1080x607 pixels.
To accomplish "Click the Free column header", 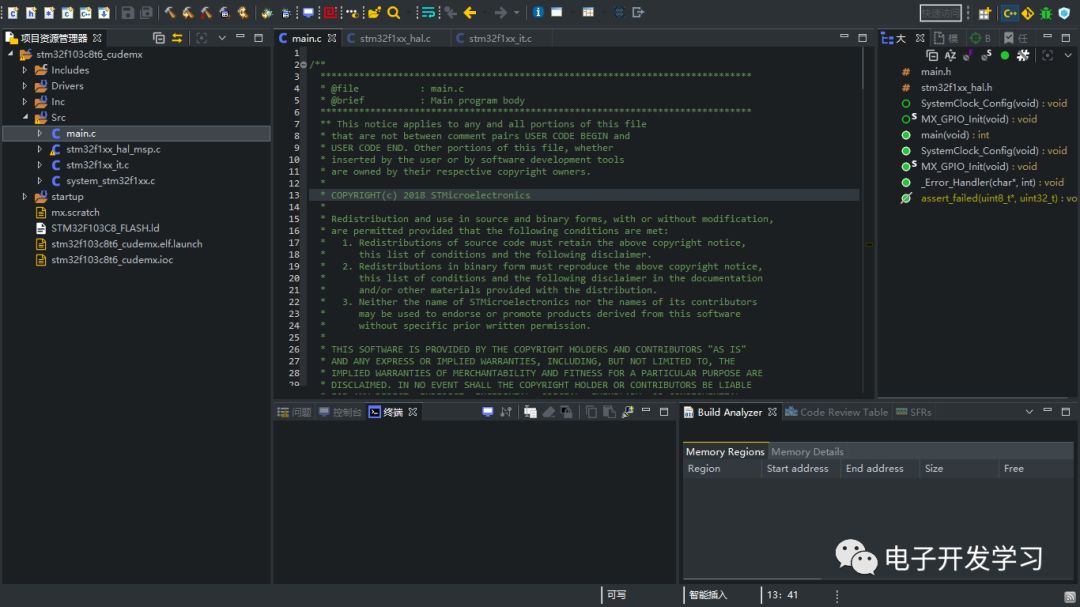I will [1014, 469].
